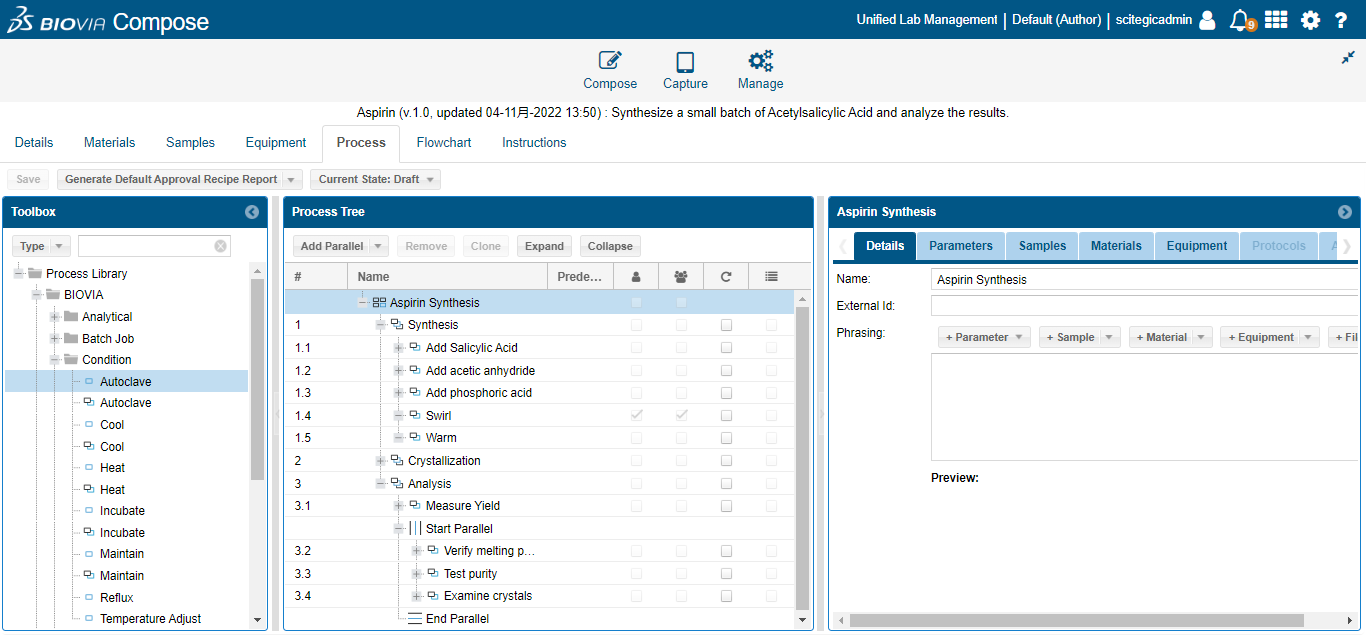Click the Expand button in Process Tree
Screen dimensions: 1366x635
click(545, 246)
